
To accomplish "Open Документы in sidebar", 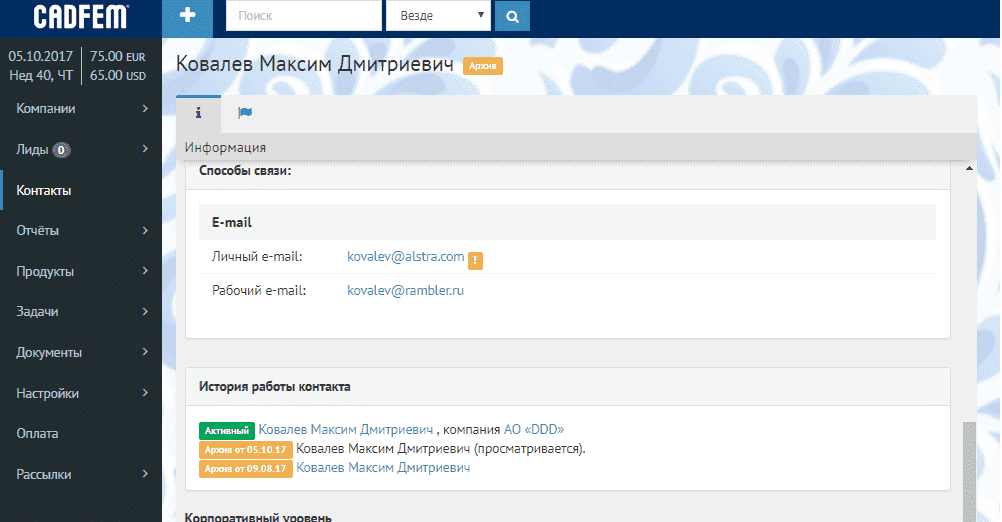I will (49, 353).
